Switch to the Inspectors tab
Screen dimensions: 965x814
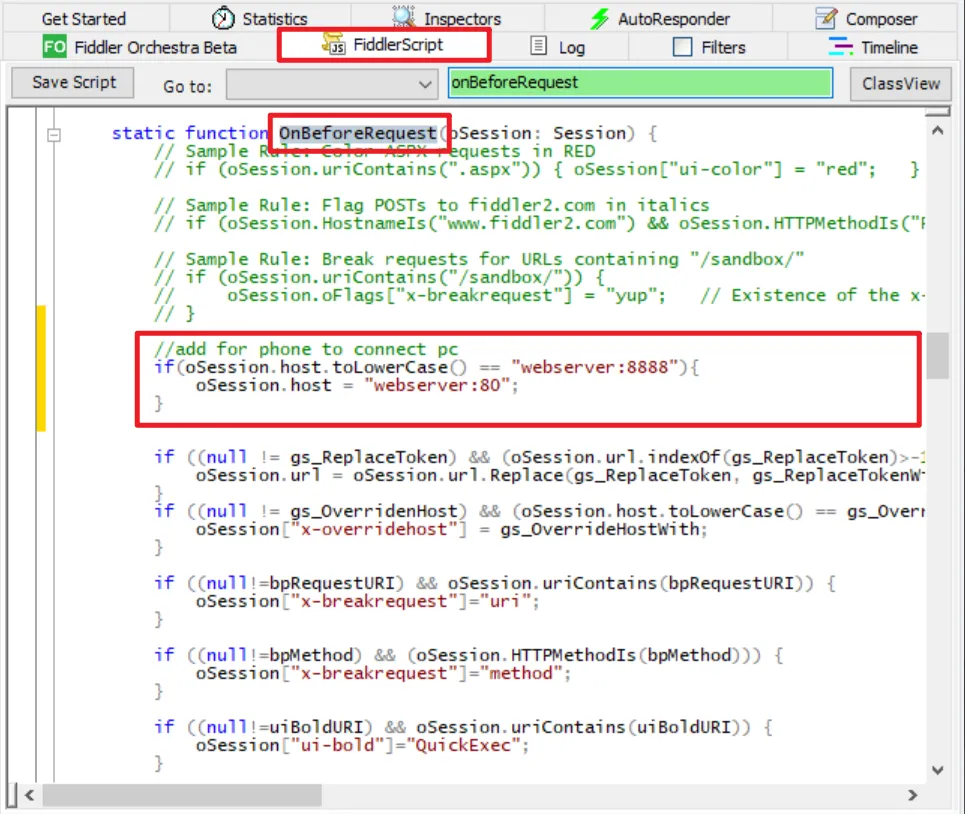(x=447, y=19)
